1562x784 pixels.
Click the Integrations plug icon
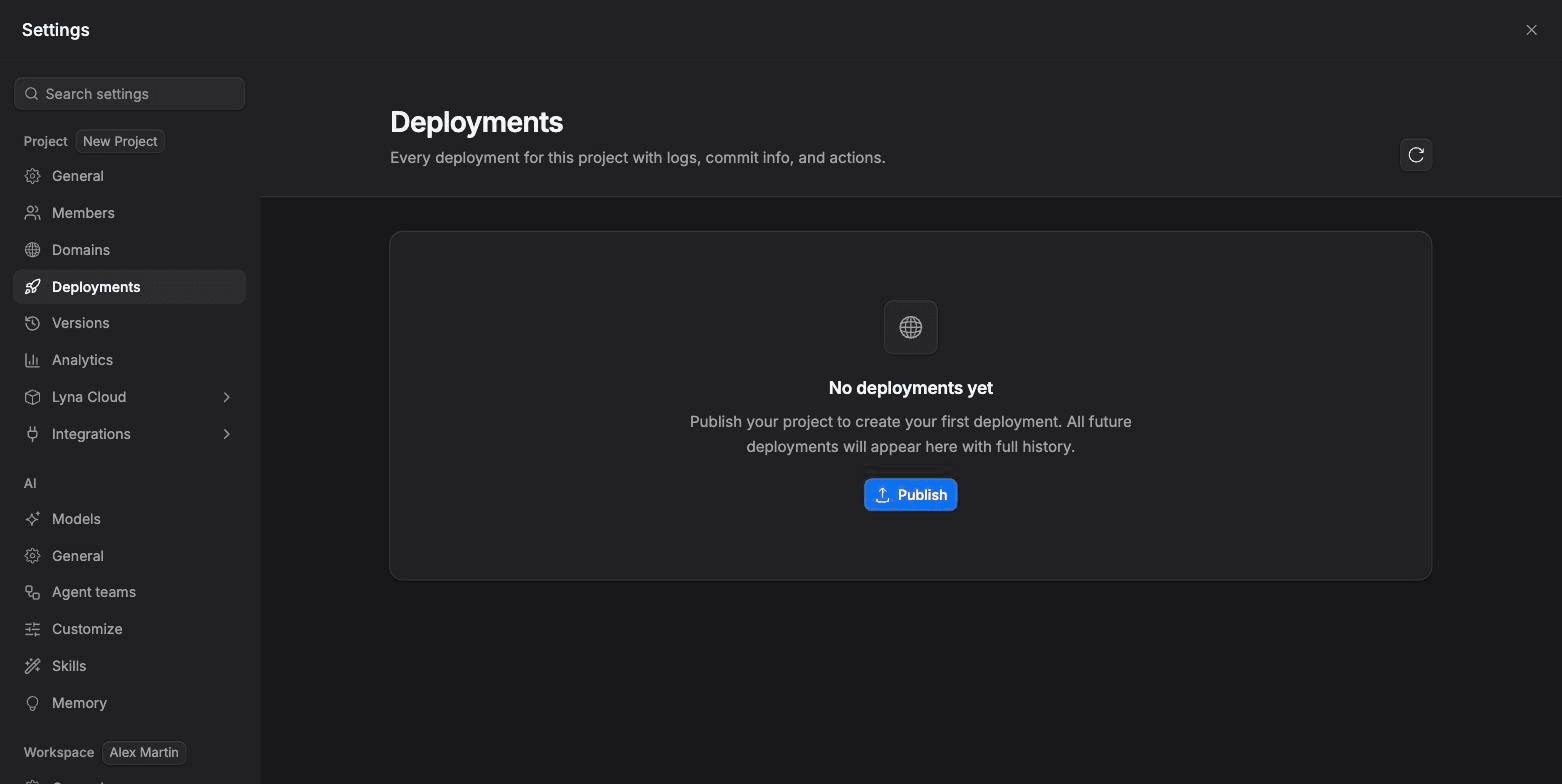(x=33, y=434)
